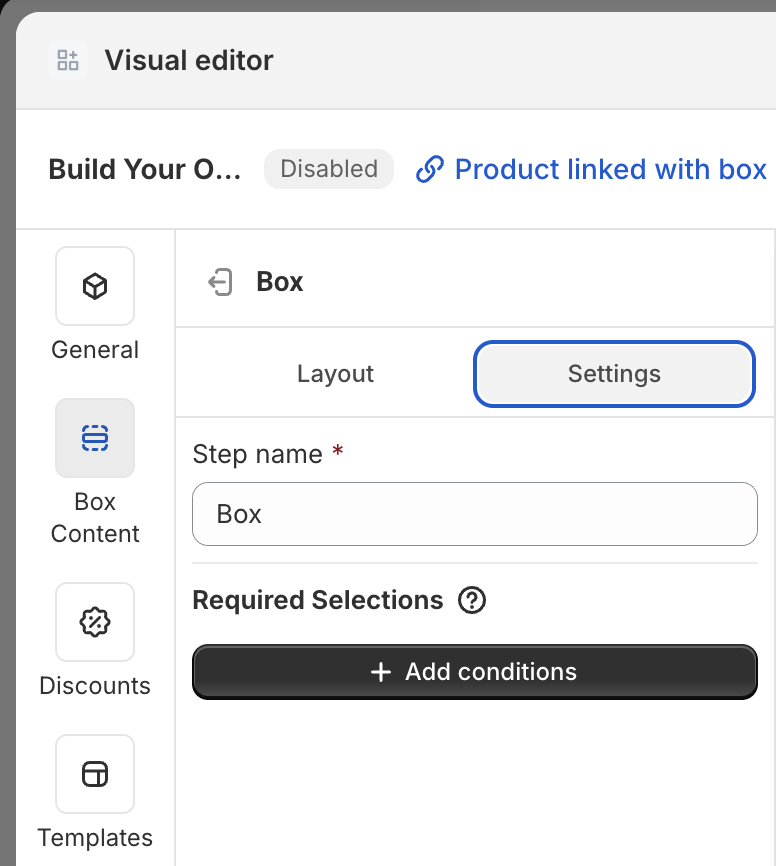
Task: Click the Visual editor grid icon
Action: [x=67, y=60]
